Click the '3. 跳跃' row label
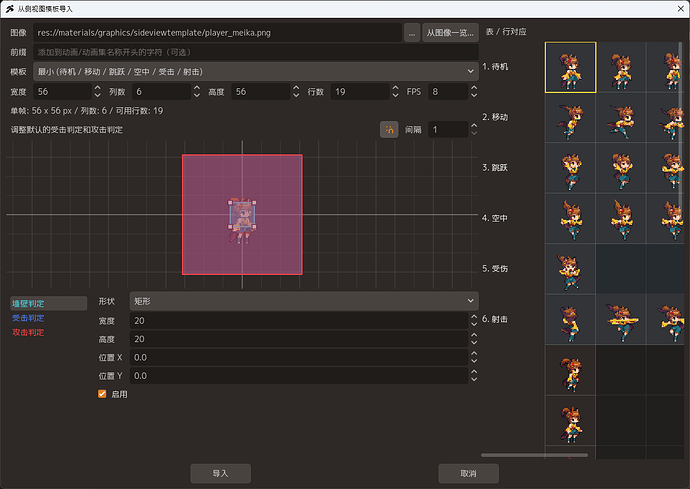Image resolution: width=690 pixels, height=489 pixels. tap(495, 168)
